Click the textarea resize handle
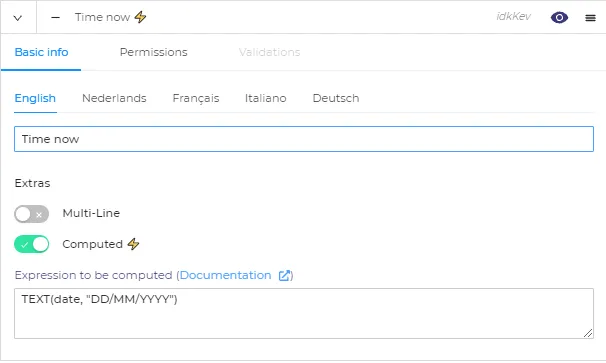 (x=588, y=333)
